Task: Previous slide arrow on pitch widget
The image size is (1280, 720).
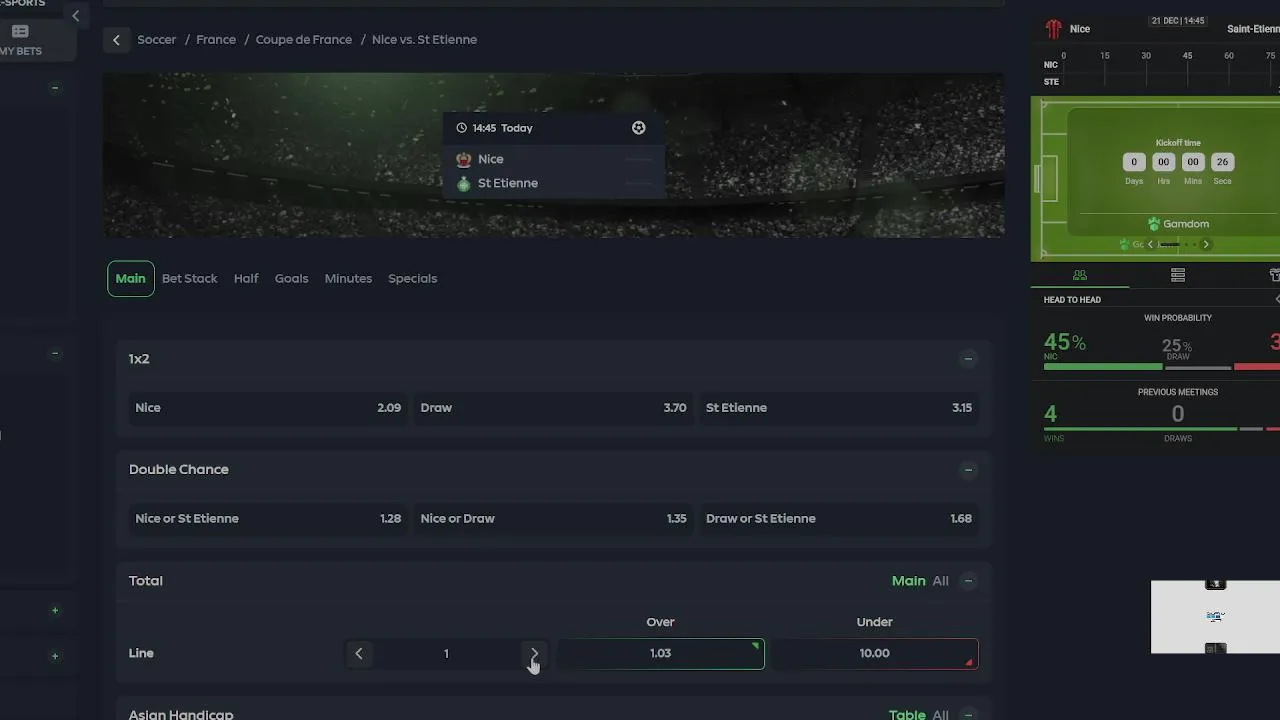Action: (x=1150, y=244)
